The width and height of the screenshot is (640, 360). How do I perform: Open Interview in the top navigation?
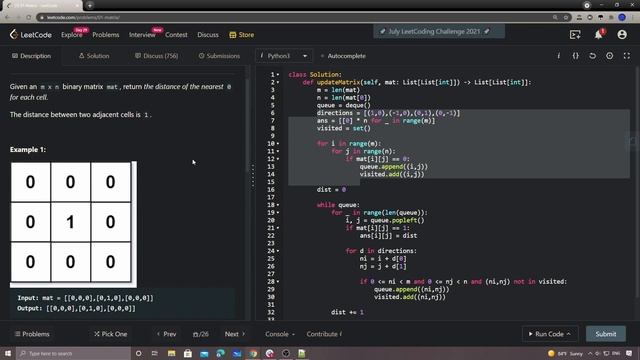(x=142, y=35)
